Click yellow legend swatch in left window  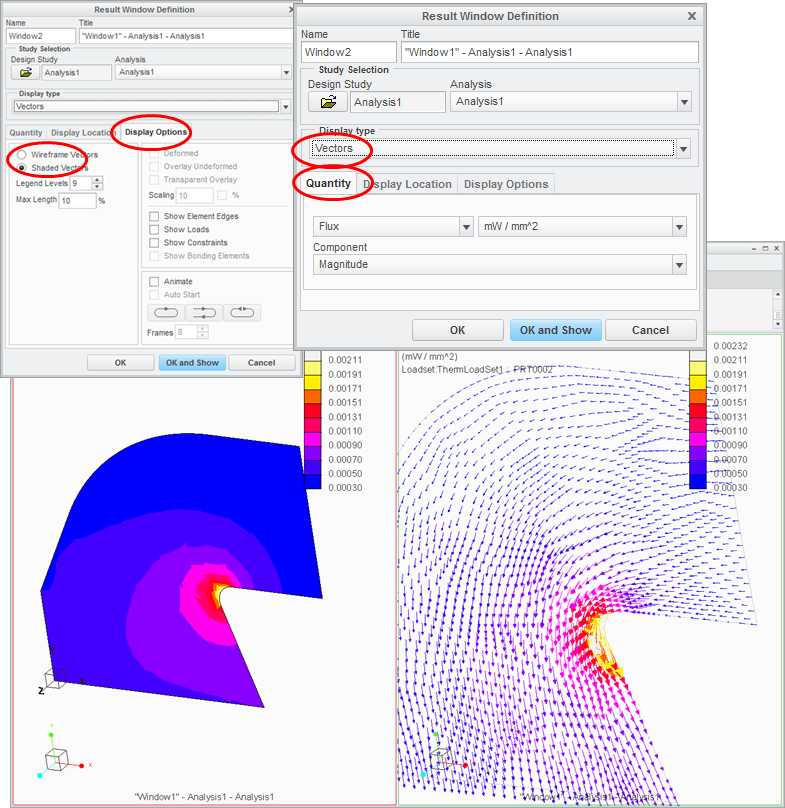313,383
